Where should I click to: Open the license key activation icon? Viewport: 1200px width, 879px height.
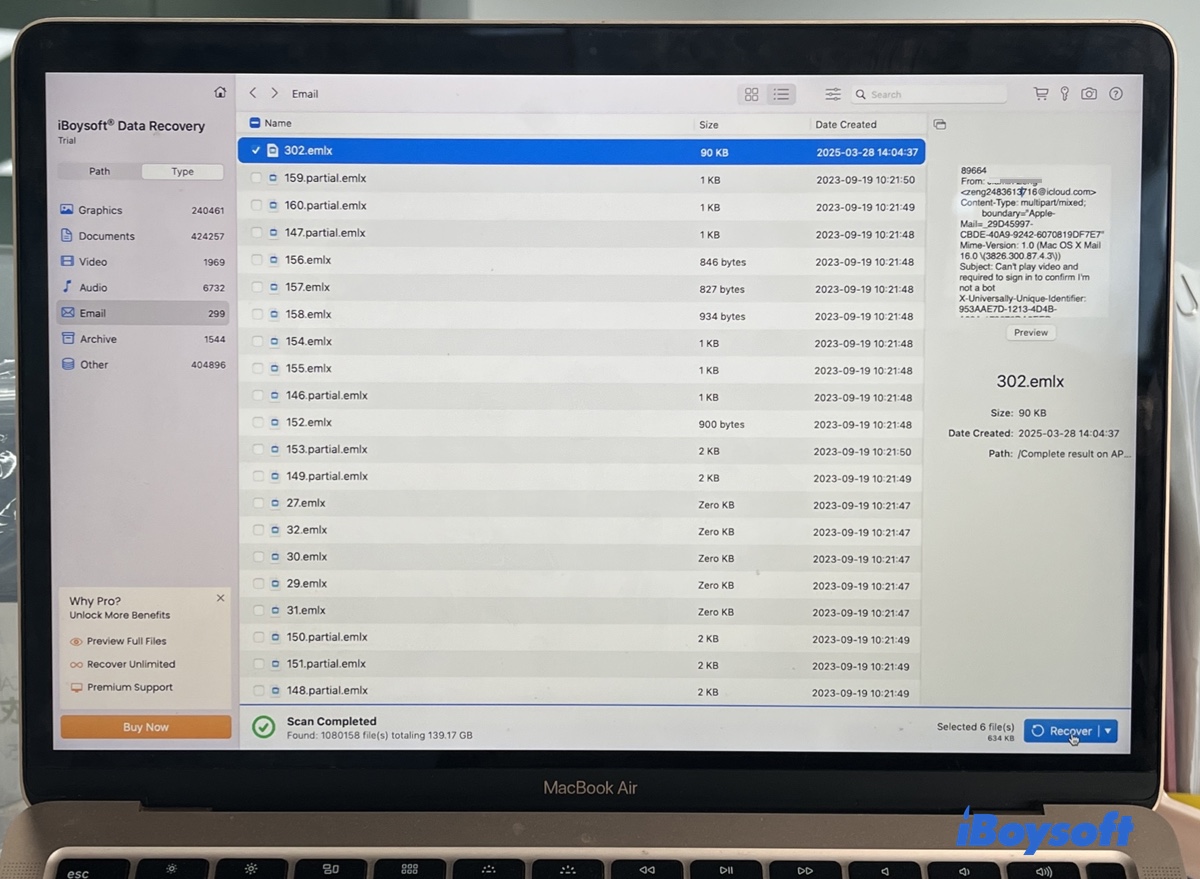(1064, 93)
